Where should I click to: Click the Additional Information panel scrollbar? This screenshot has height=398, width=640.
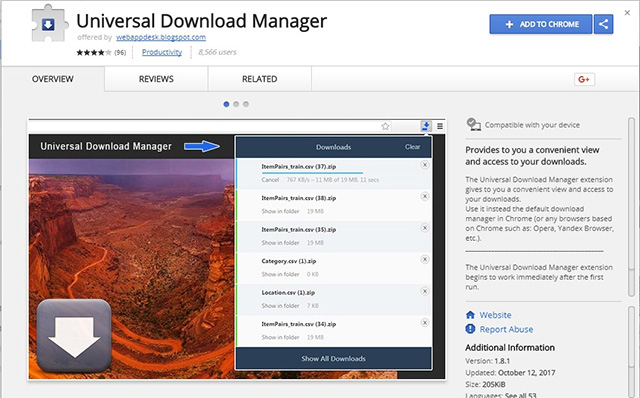631,351
